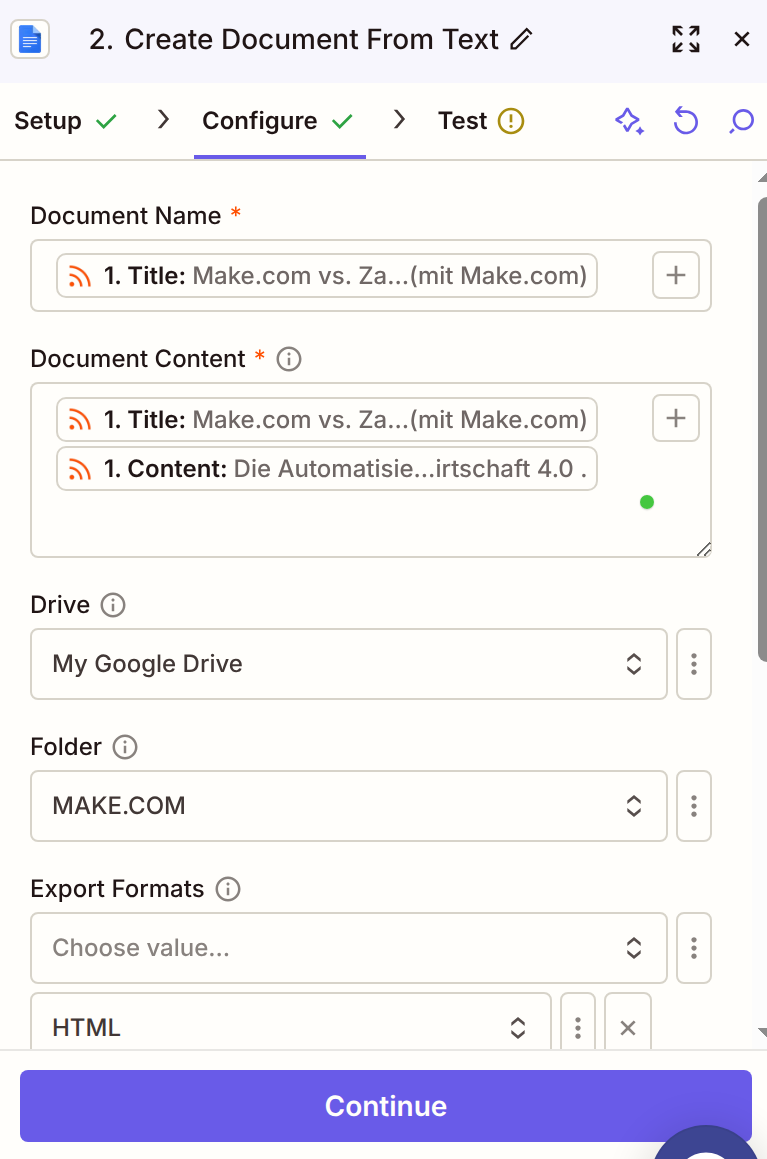Click the AI sparkle assistant icon
767x1159 pixels.
630,120
